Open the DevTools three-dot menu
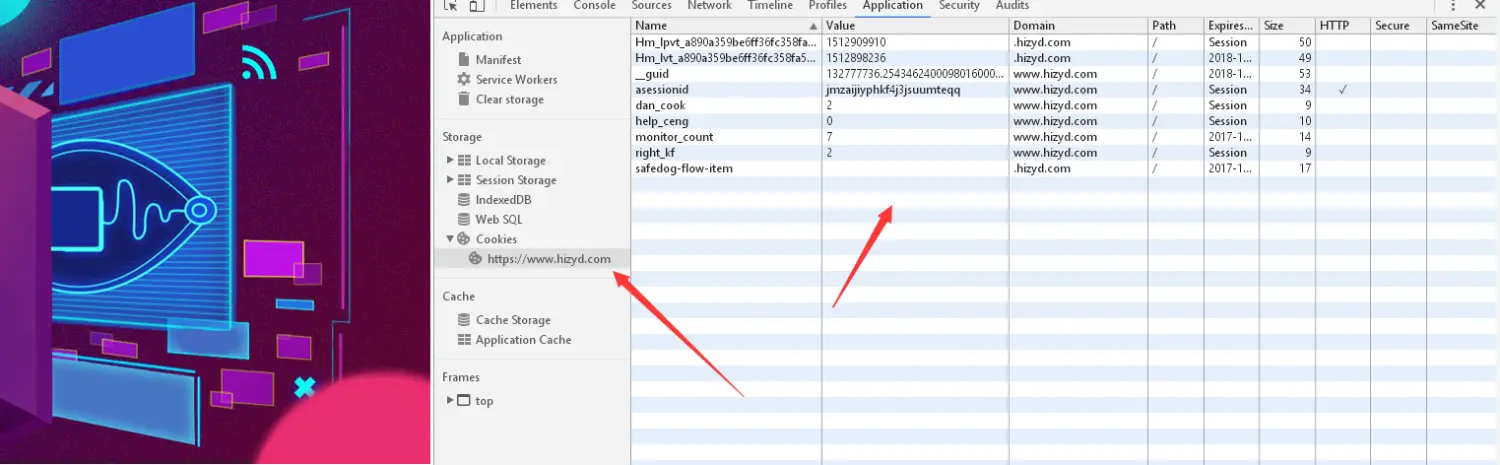 click(x=1452, y=5)
